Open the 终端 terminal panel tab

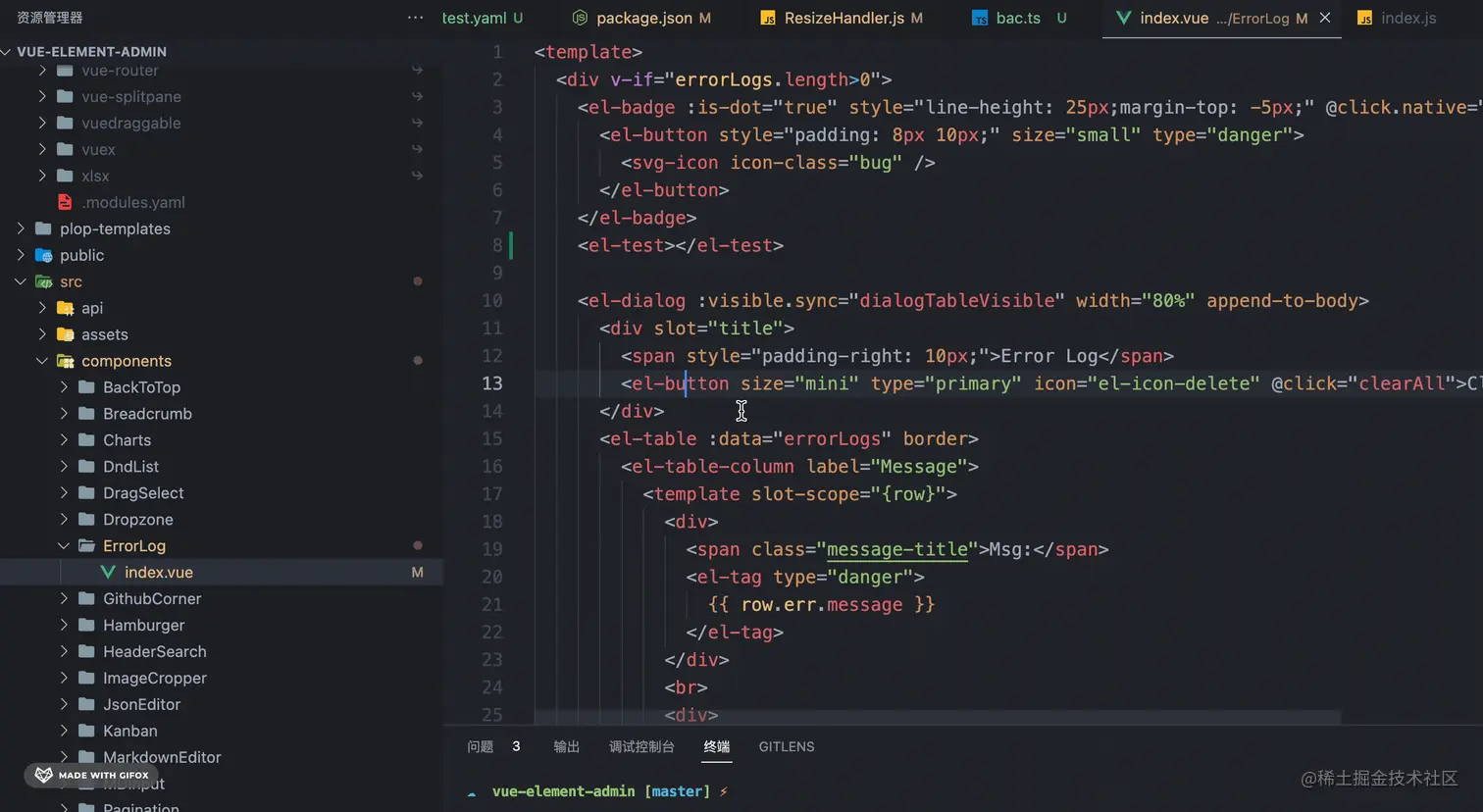(717, 746)
